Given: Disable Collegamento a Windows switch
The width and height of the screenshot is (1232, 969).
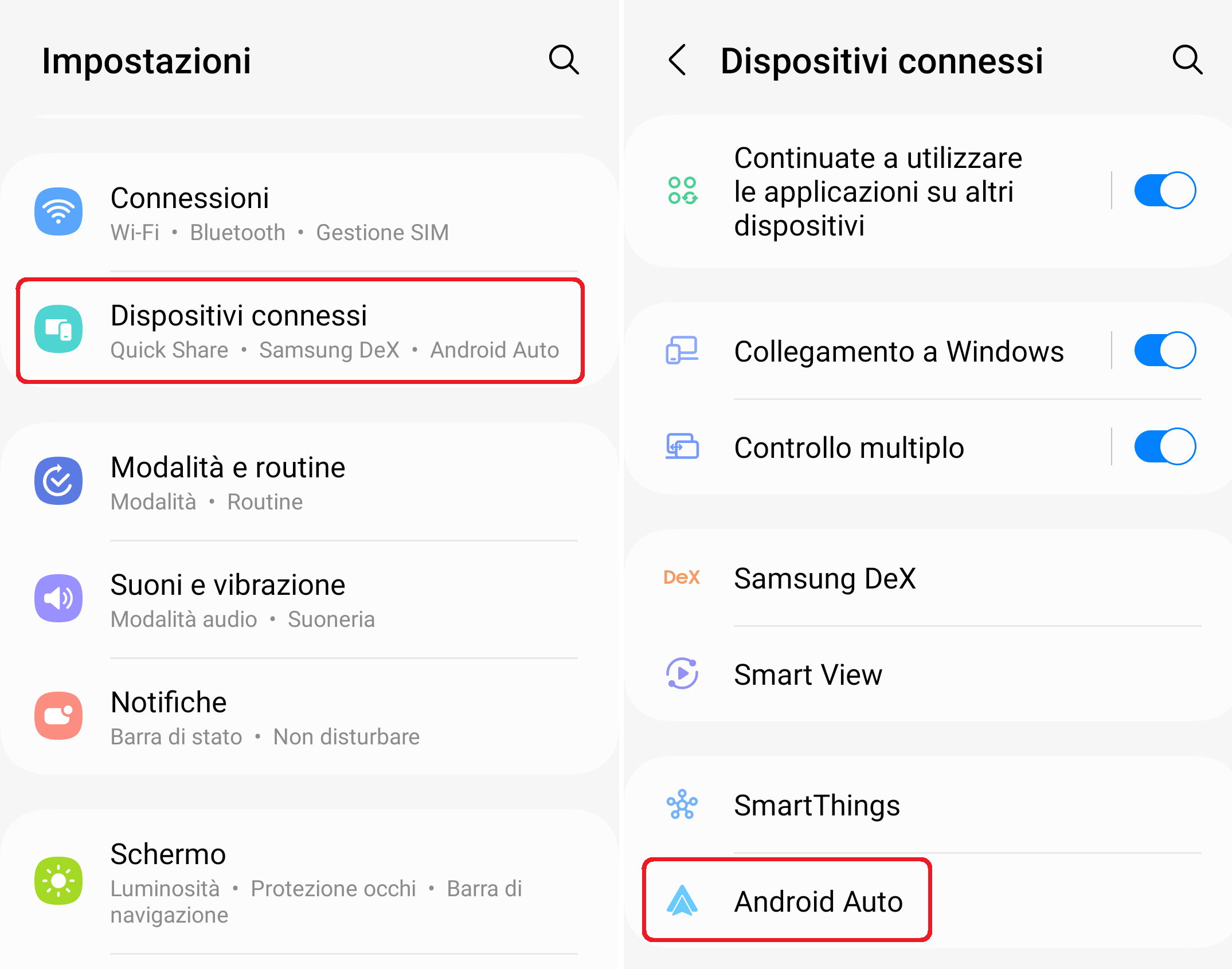Looking at the screenshot, I should coord(1164,350).
